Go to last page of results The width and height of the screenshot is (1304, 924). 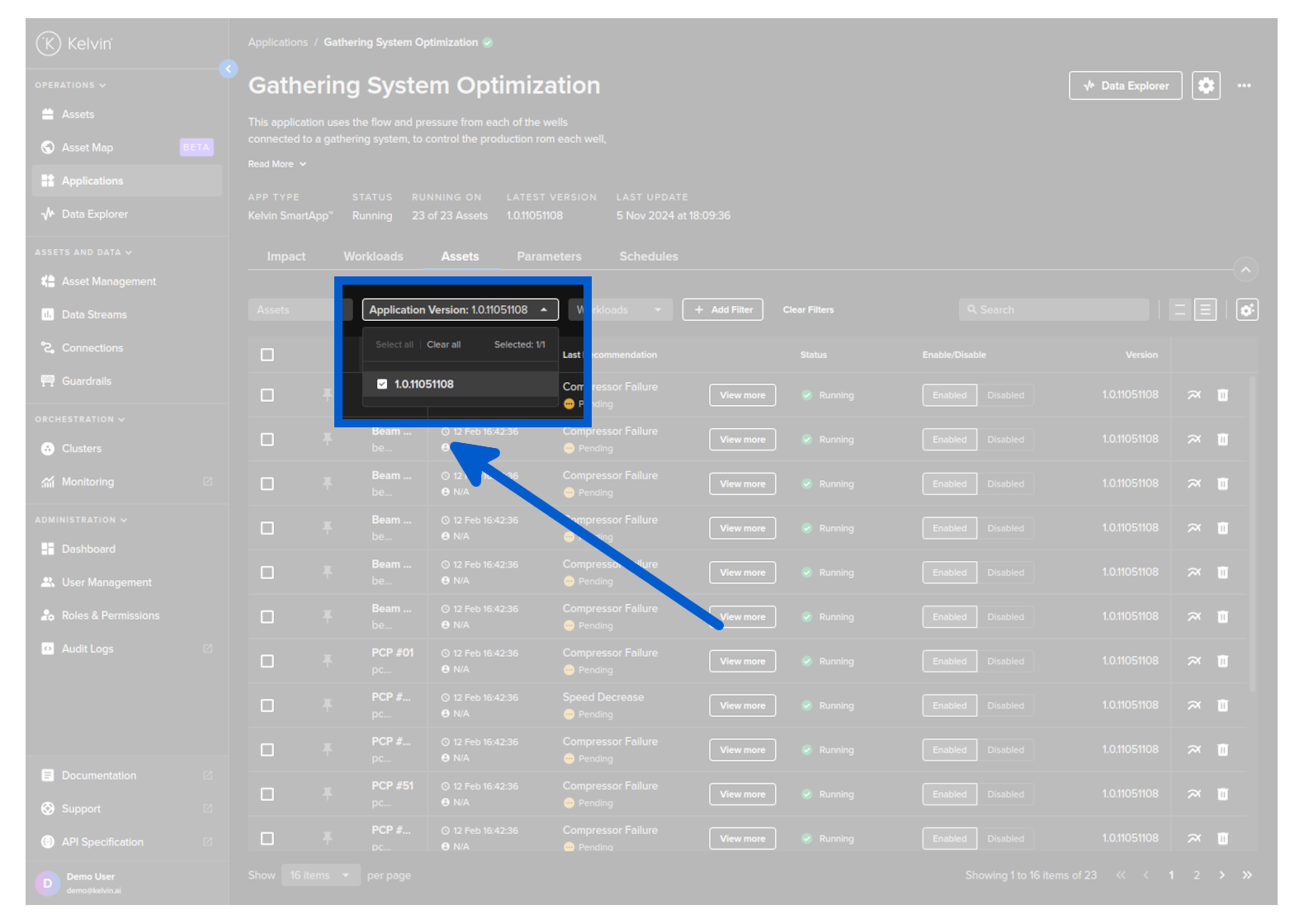pyautogui.click(x=1247, y=875)
